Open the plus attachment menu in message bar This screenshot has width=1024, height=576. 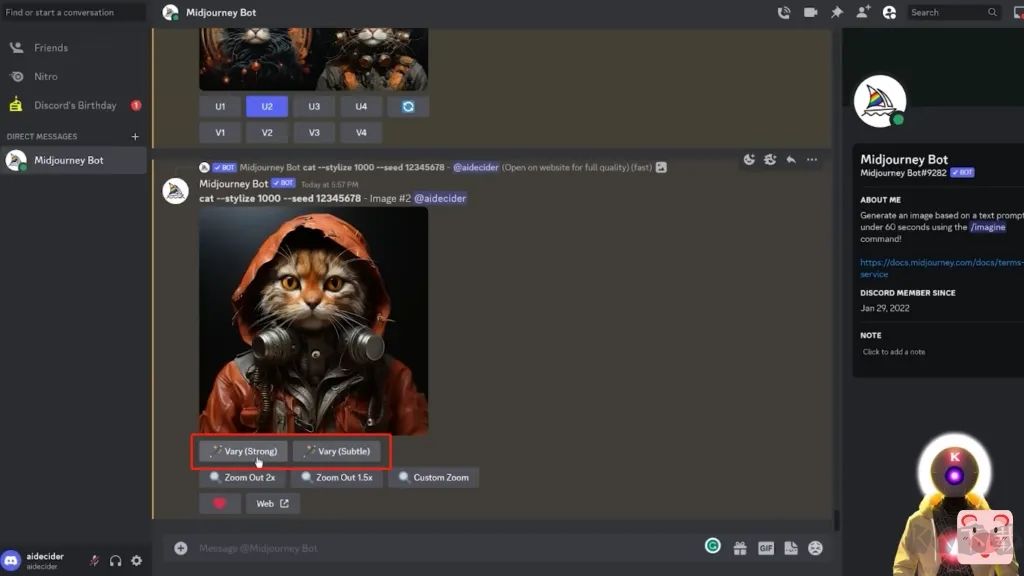point(181,548)
